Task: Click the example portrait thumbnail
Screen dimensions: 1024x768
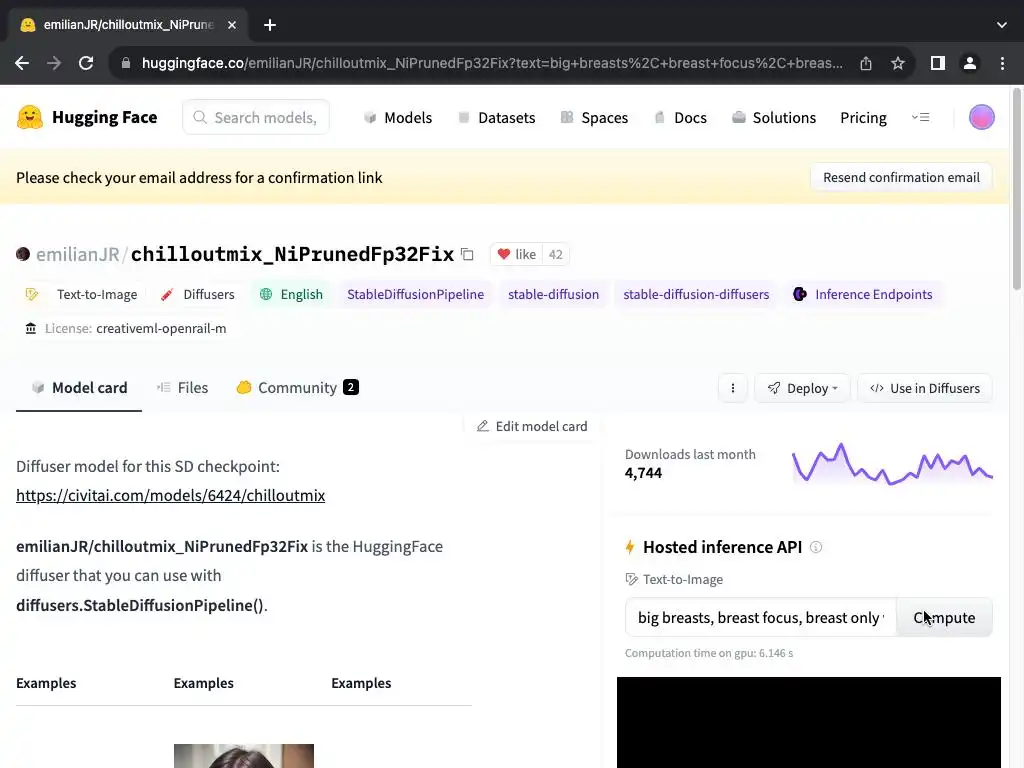Action: point(244,756)
